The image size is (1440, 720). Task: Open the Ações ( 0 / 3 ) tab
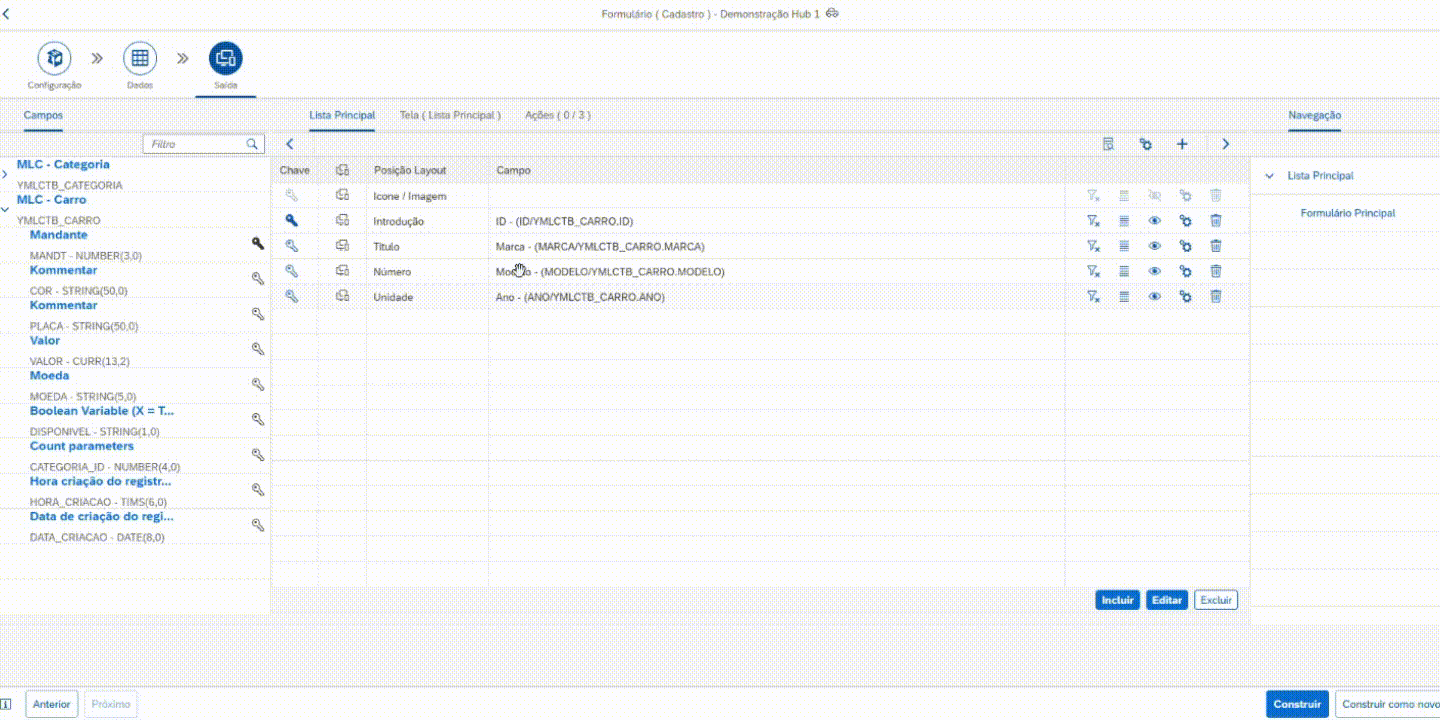click(x=557, y=115)
